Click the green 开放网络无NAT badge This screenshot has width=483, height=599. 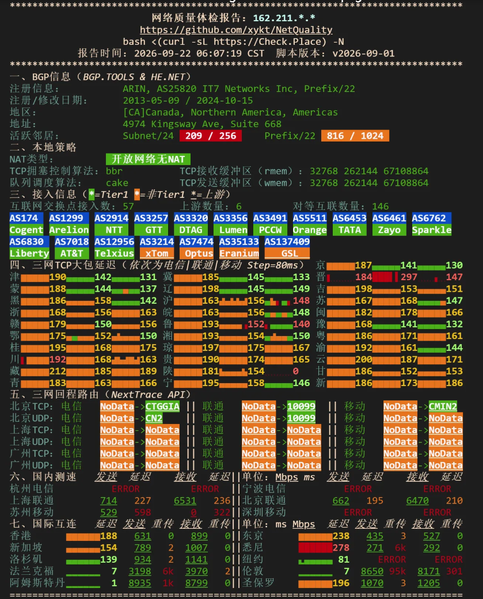tap(148, 159)
